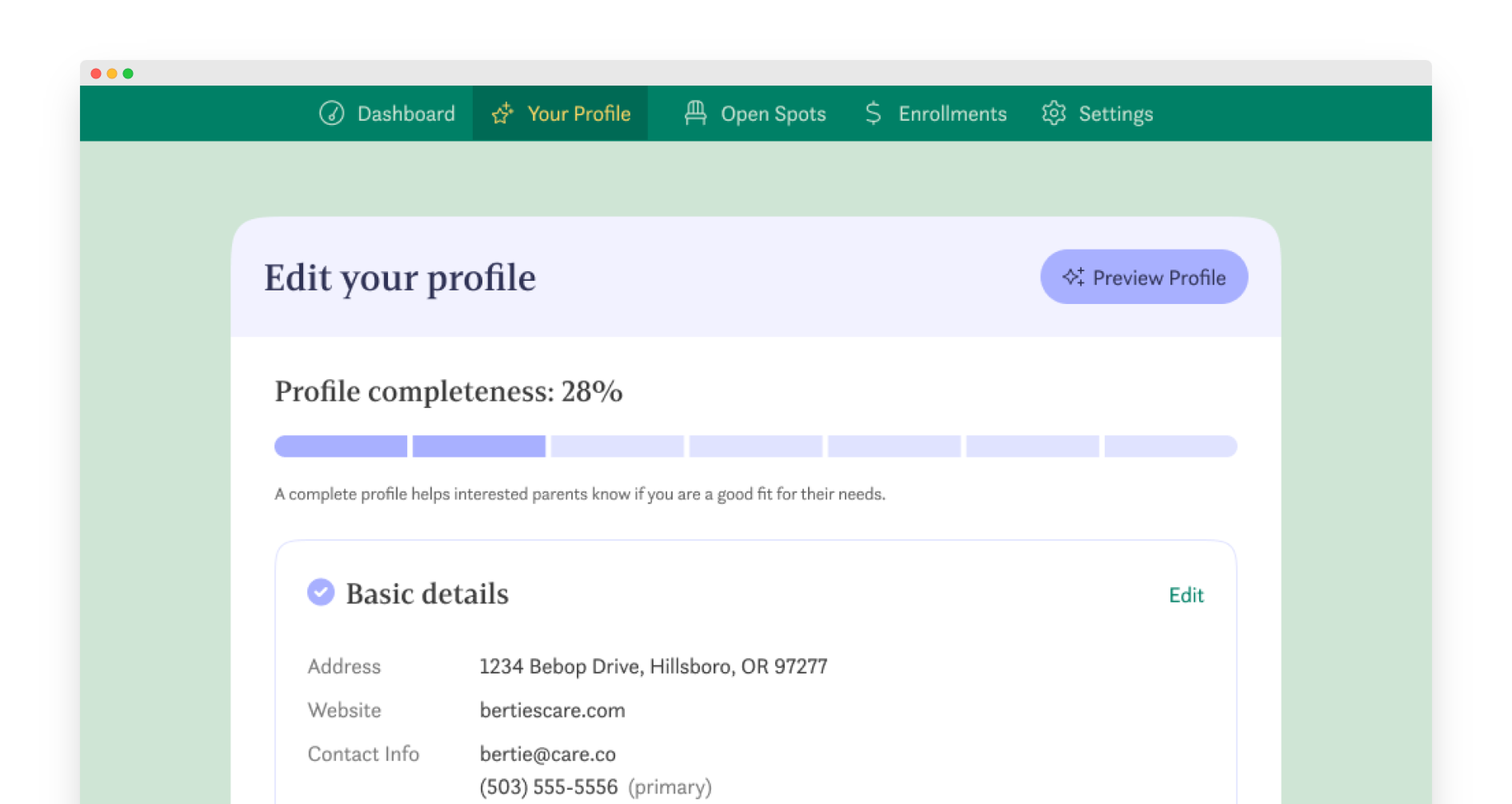Open the Settings tab

pyautogui.click(x=1115, y=113)
